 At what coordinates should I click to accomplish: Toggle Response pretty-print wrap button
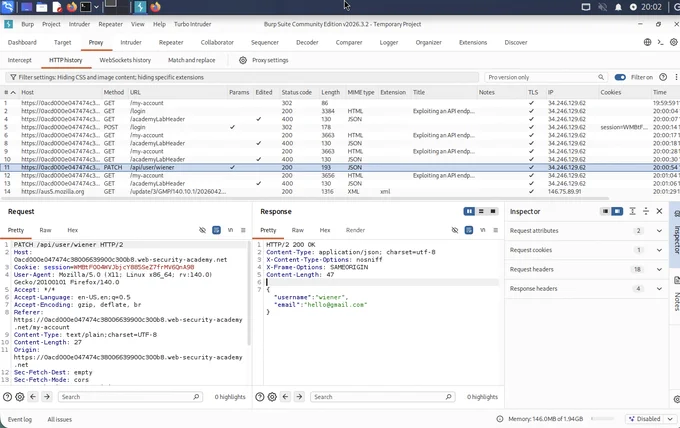pyautogui.click(x=468, y=230)
